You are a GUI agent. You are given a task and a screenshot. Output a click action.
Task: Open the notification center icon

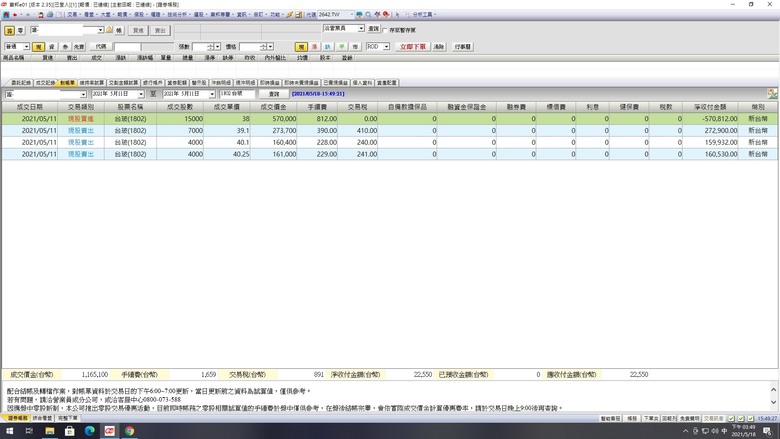pos(768,431)
